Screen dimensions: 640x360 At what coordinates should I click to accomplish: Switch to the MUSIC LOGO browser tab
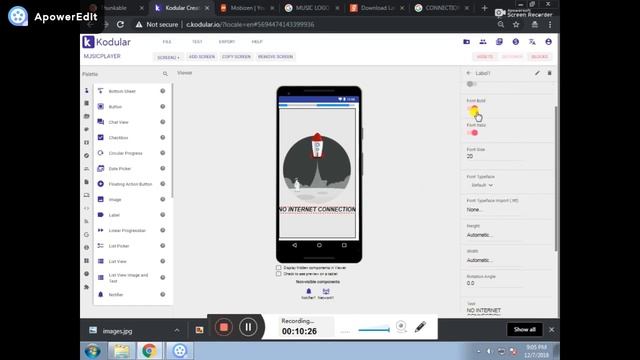pyautogui.click(x=312, y=8)
